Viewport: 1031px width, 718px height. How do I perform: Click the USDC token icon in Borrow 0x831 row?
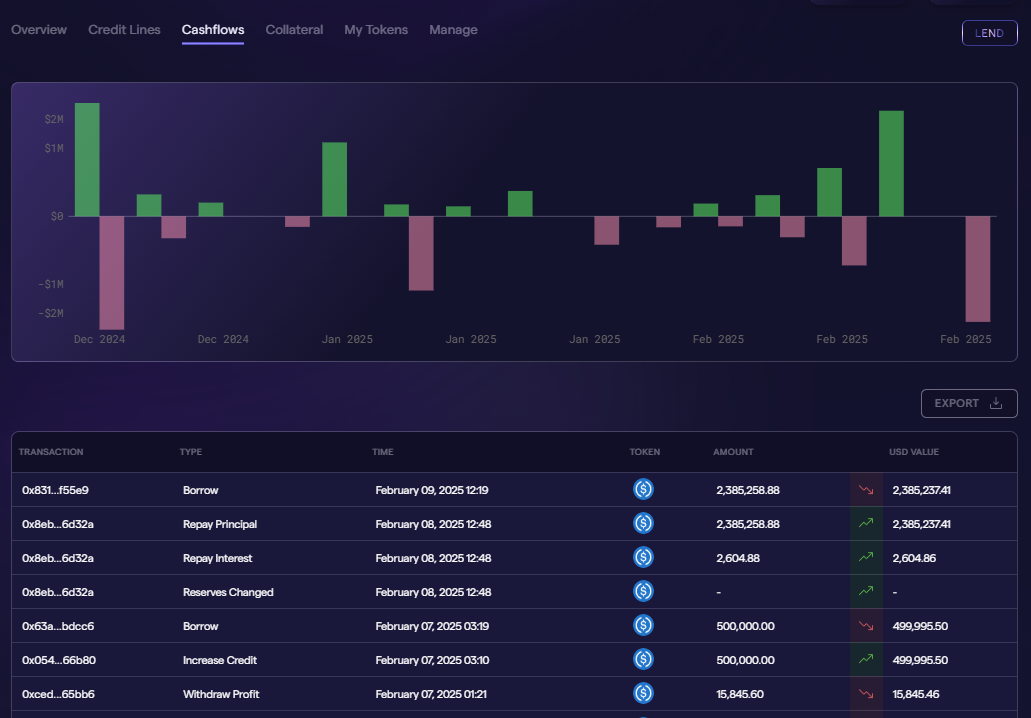(x=643, y=490)
